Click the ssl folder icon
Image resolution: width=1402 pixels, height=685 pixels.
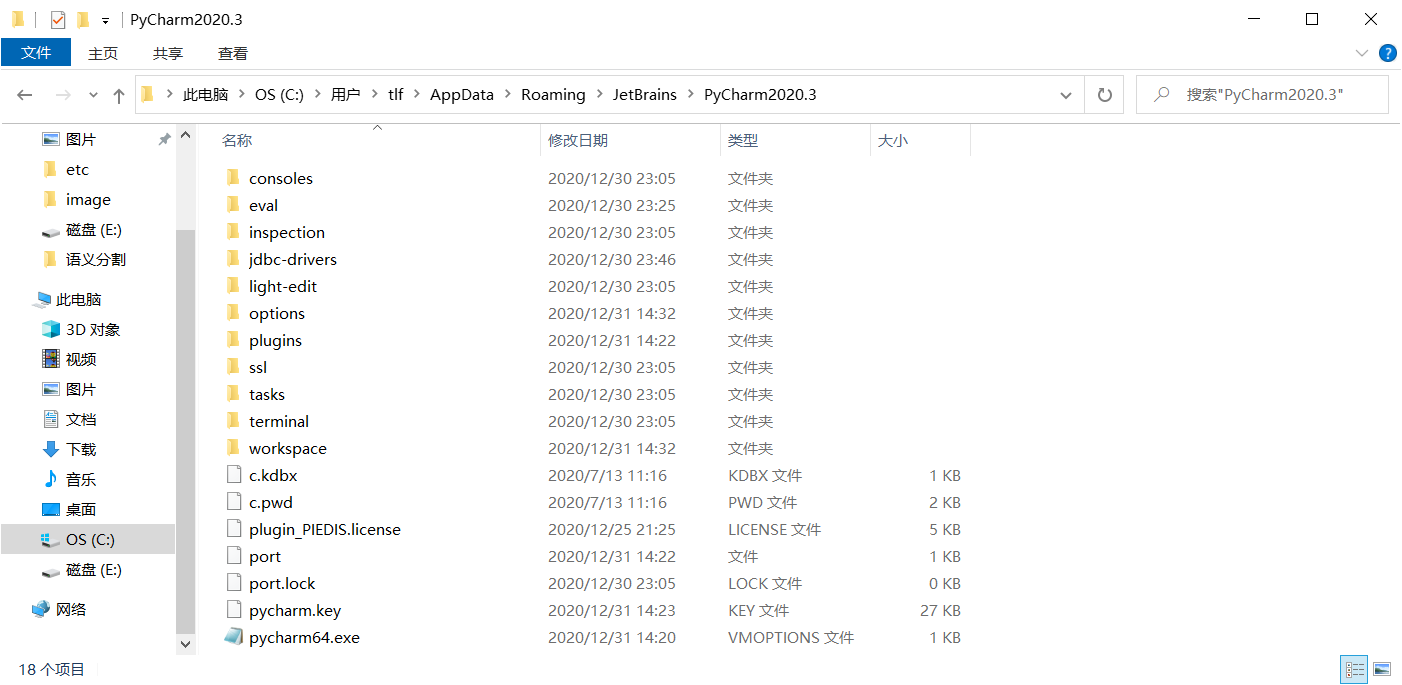pos(233,367)
